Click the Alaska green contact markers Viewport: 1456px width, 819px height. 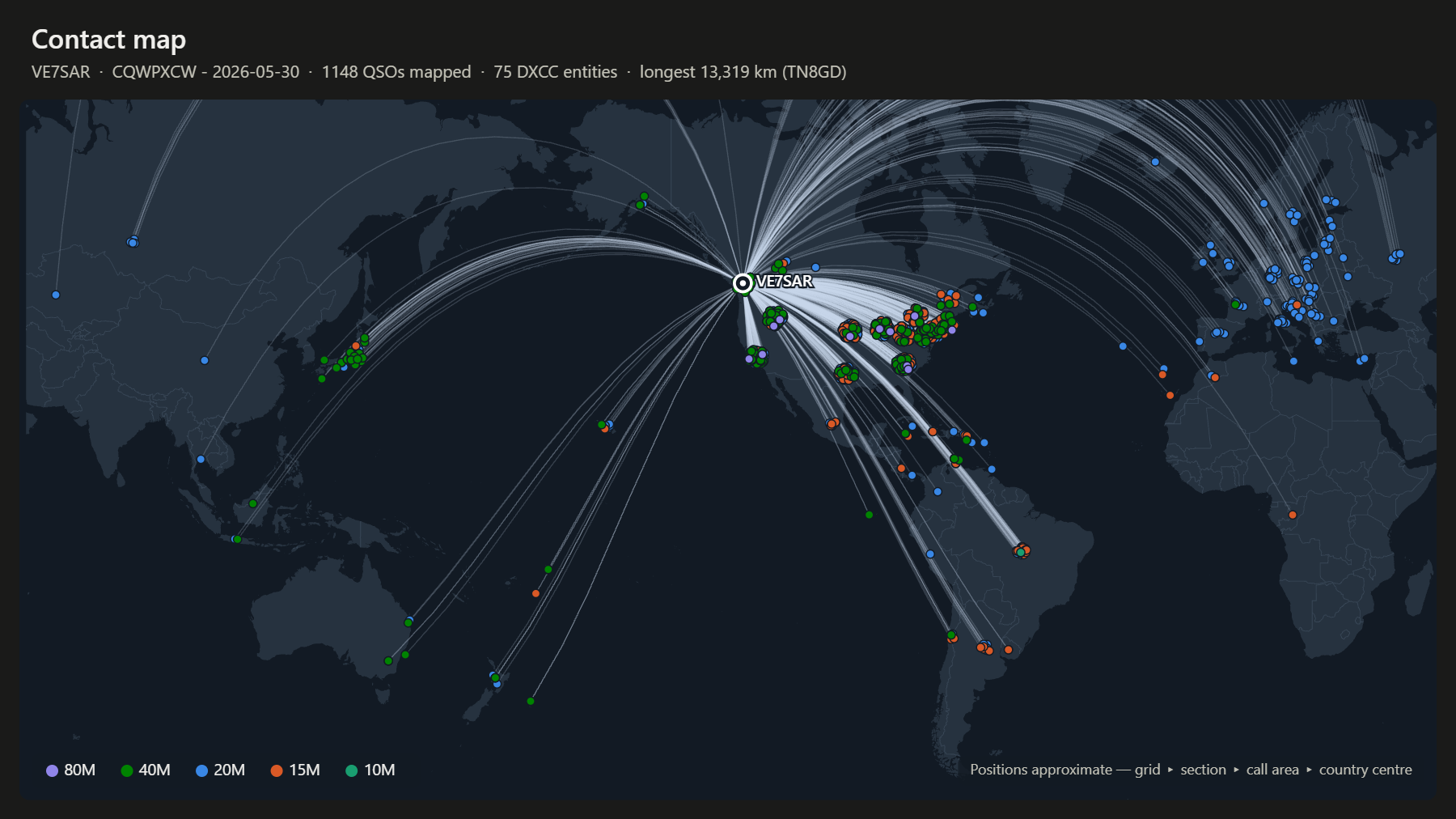(642, 201)
